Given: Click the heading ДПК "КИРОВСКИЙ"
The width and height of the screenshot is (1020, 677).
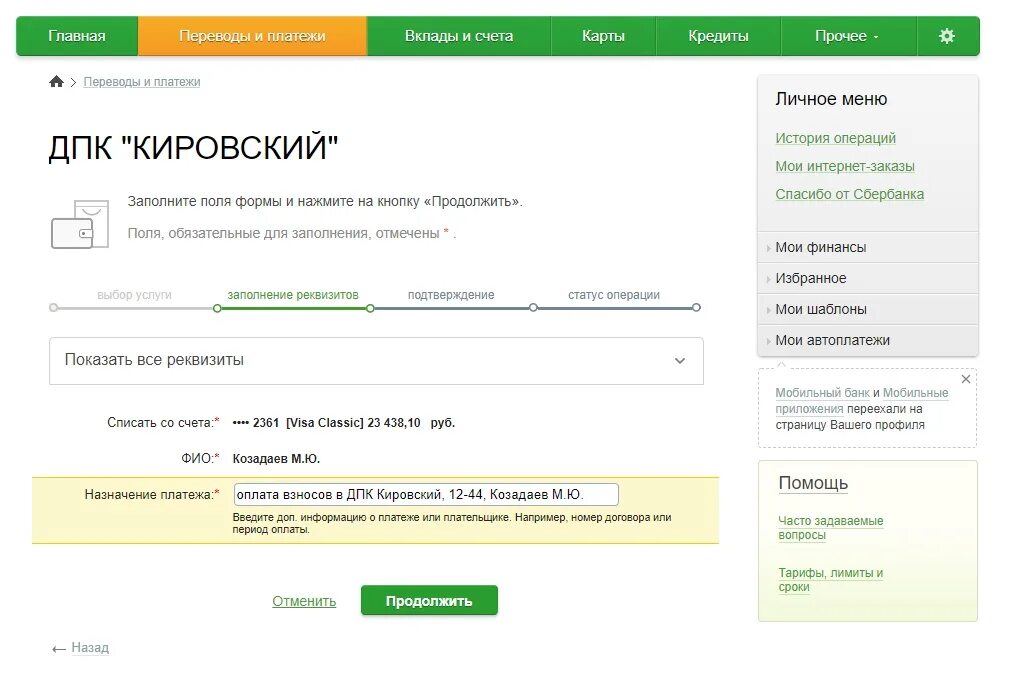Looking at the screenshot, I should coord(193,147).
